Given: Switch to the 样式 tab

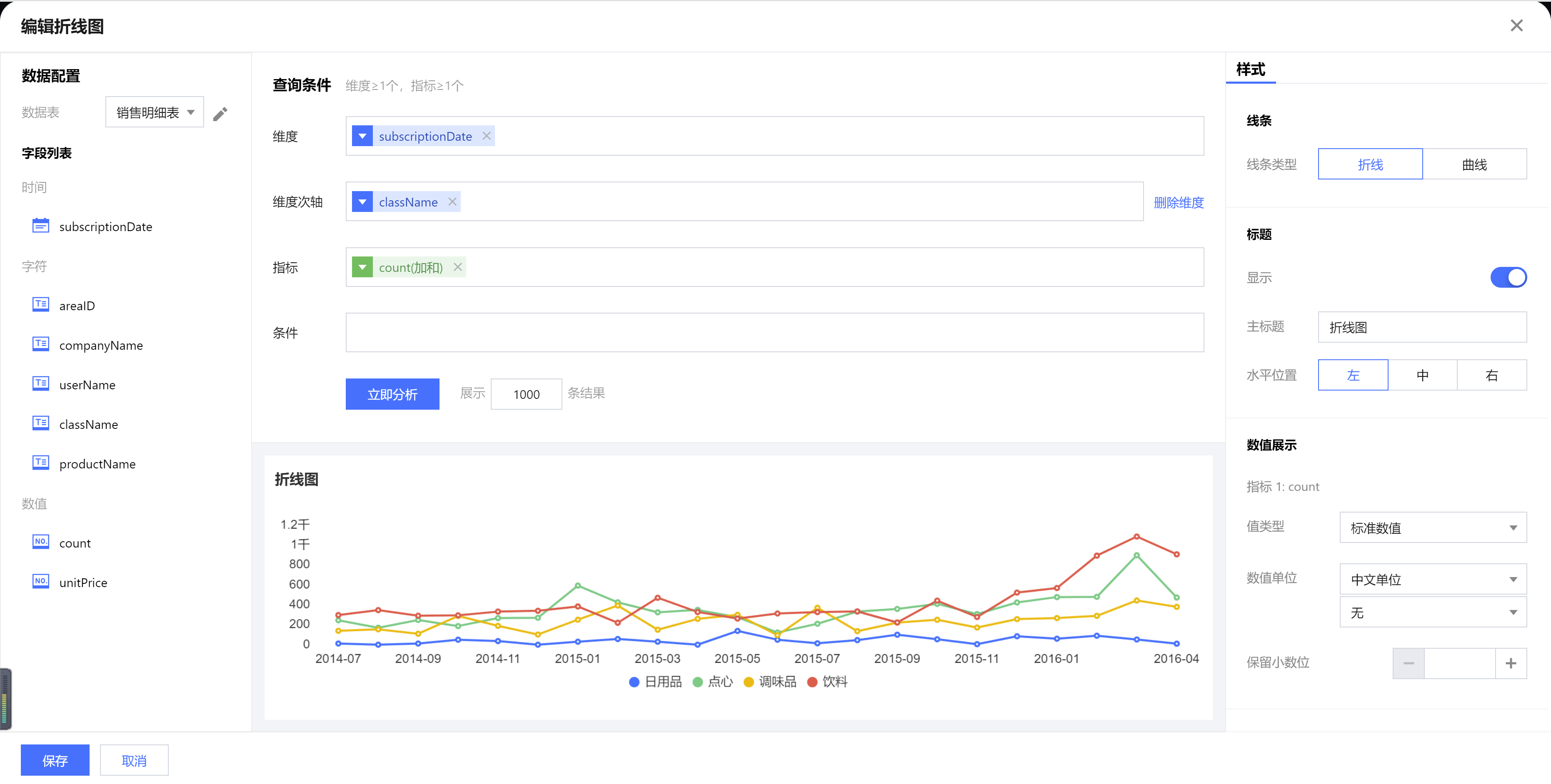Looking at the screenshot, I should pos(1251,70).
